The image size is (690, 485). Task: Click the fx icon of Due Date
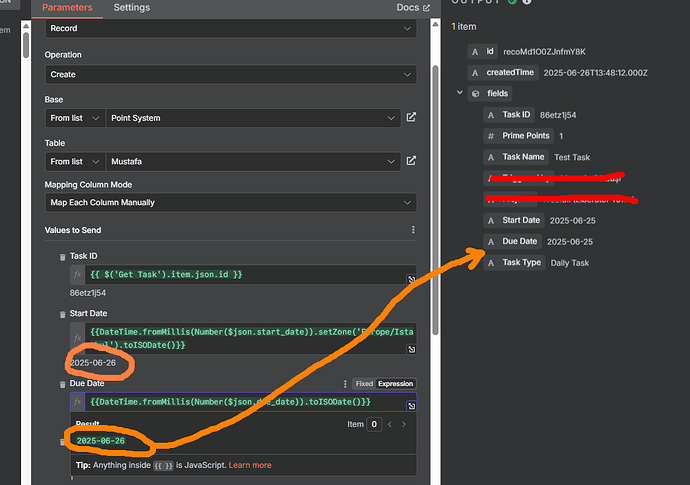point(77,402)
